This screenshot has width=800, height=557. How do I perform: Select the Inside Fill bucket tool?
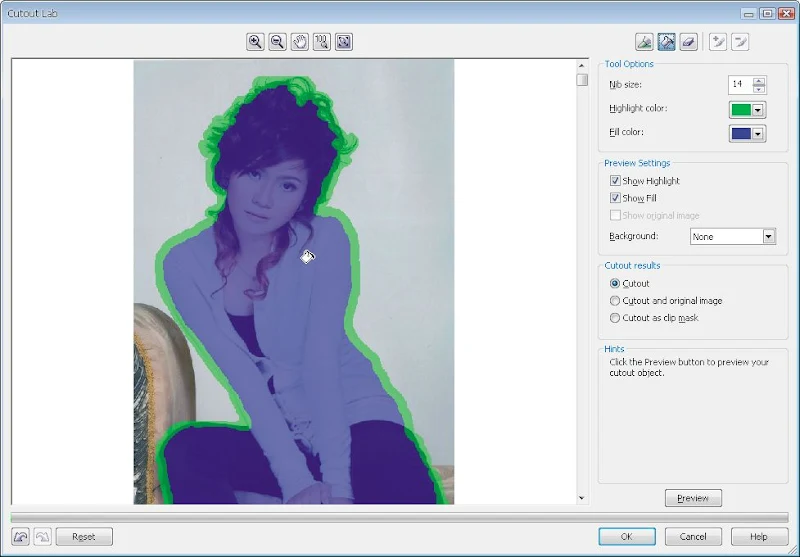[x=666, y=42]
